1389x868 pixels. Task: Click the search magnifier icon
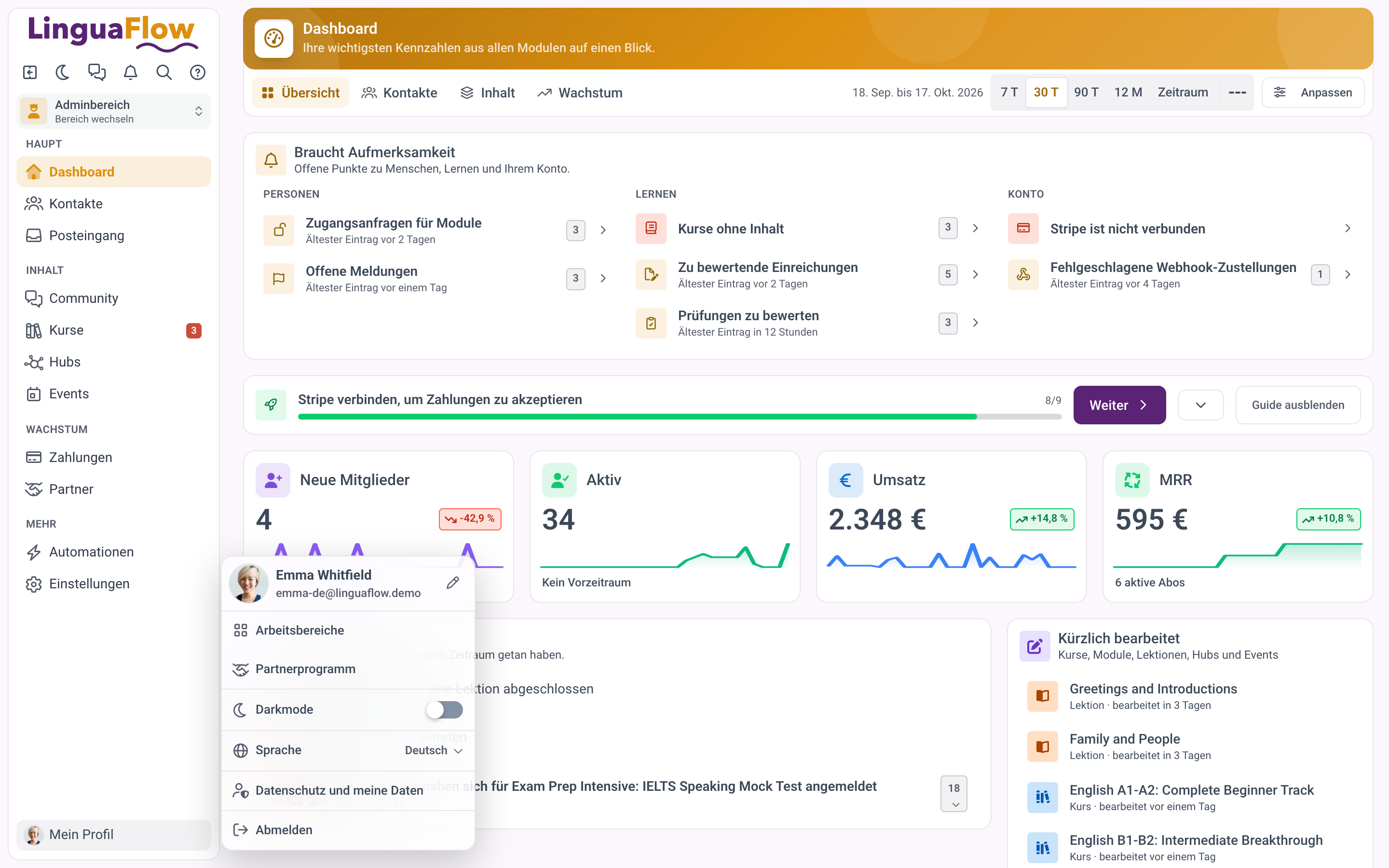[164, 72]
